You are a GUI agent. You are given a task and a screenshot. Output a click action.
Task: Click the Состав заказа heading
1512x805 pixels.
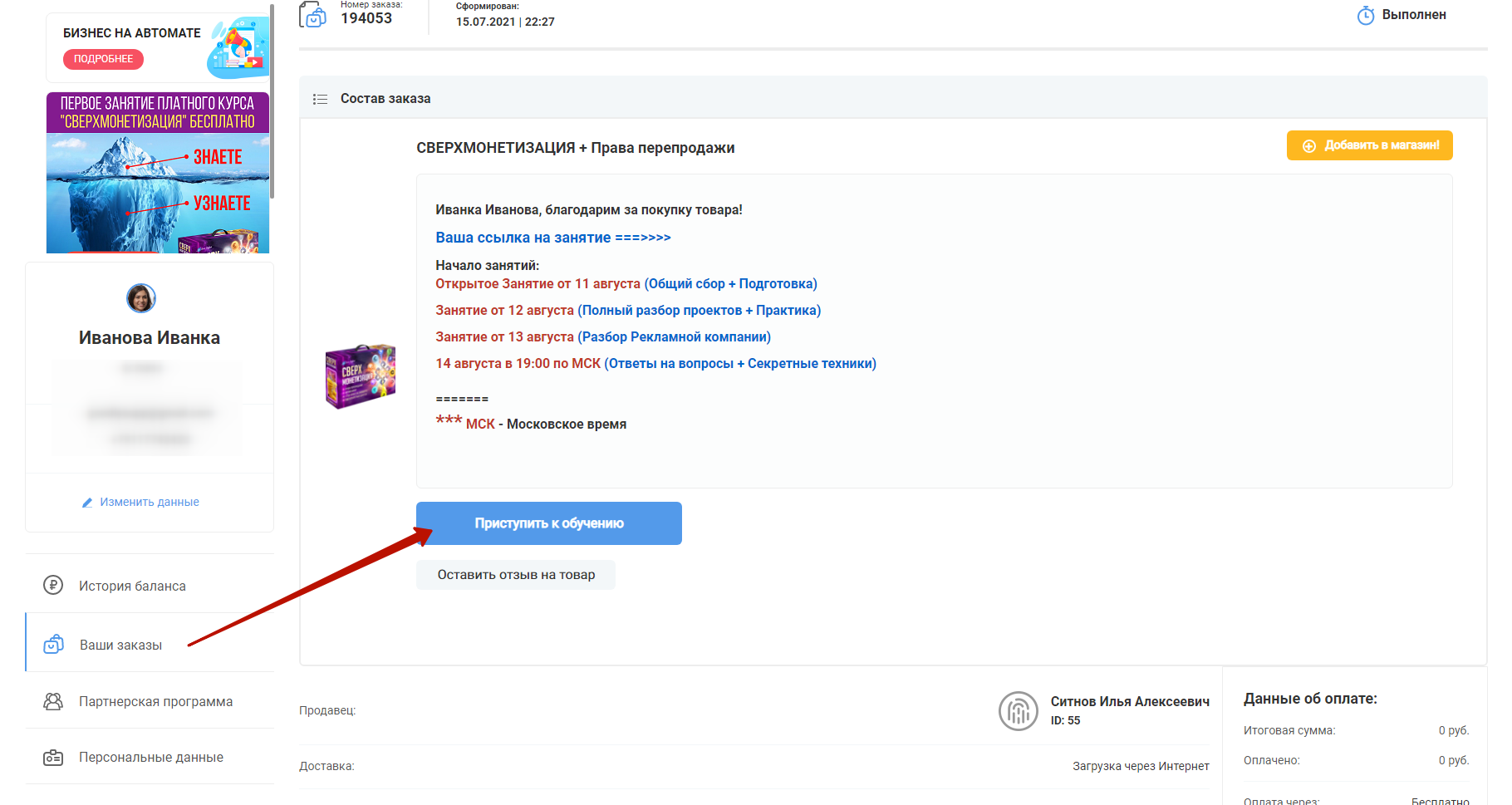(385, 99)
